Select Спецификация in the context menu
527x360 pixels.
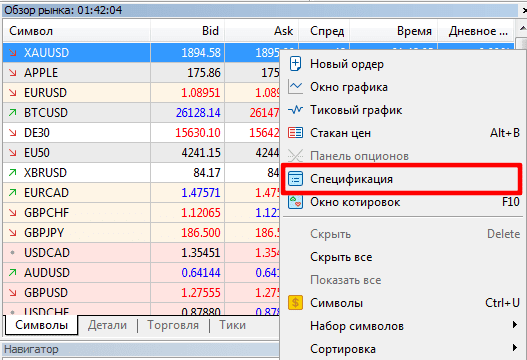coord(402,179)
